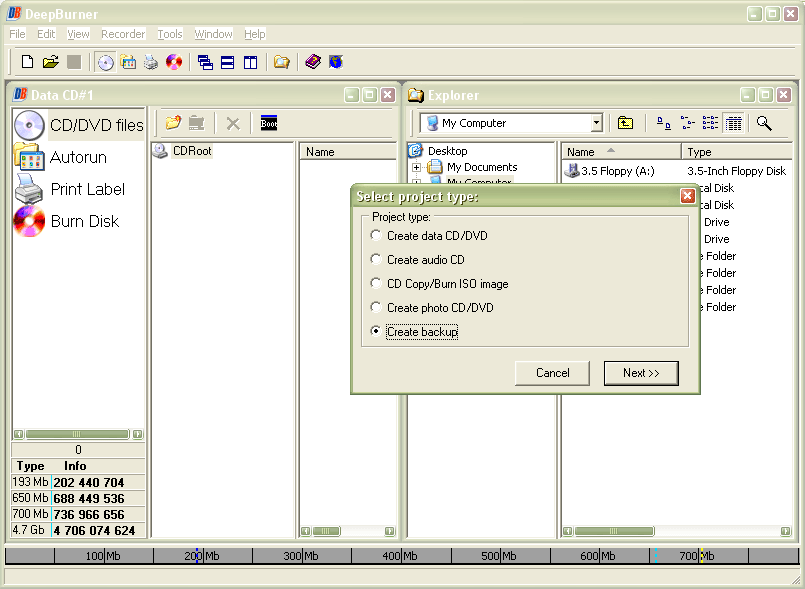Click the 650 Mb size row
The width and height of the screenshot is (805, 589).
click(x=78, y=498)
